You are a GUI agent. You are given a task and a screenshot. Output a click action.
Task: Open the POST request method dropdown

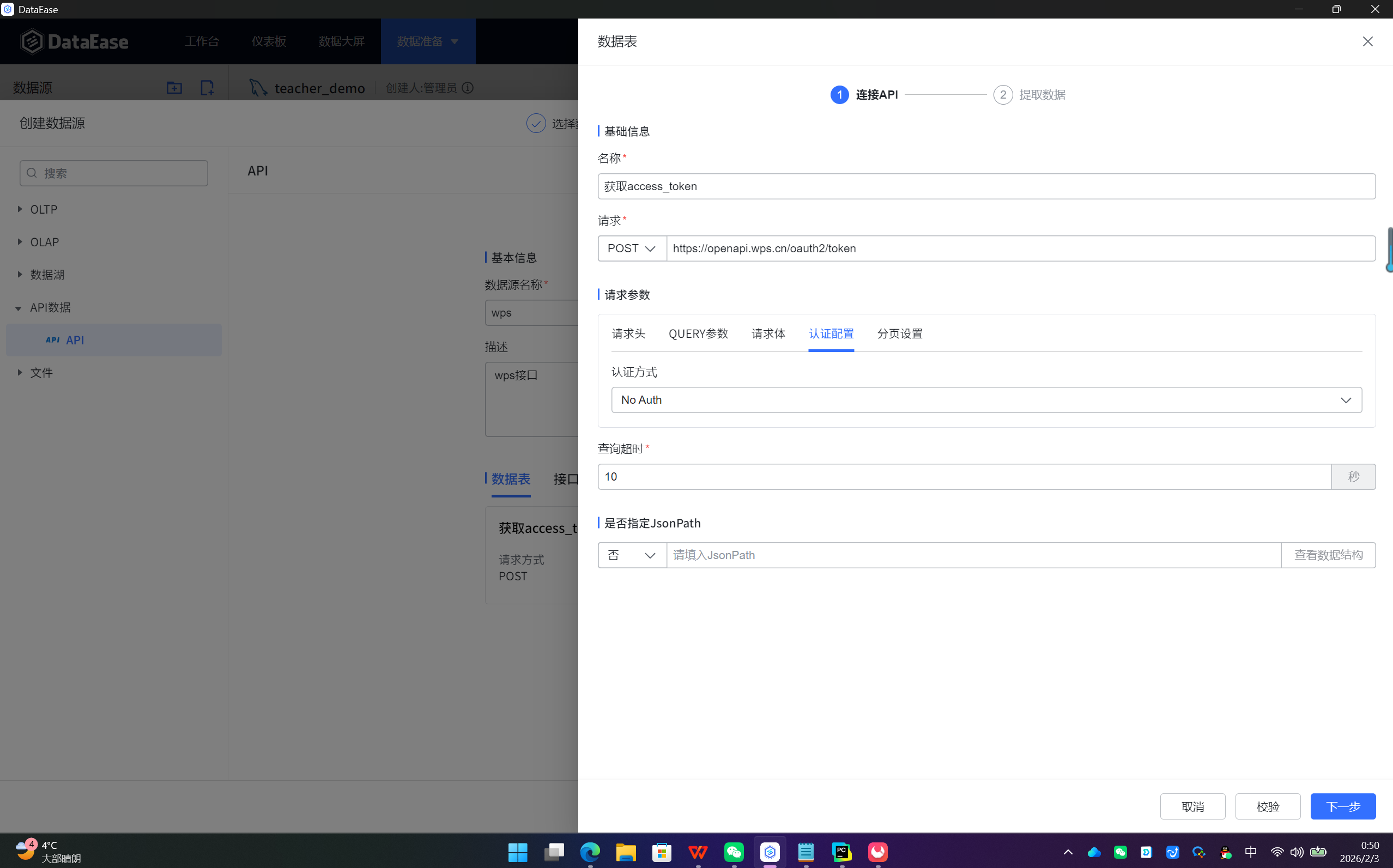(x=632, y=248)
